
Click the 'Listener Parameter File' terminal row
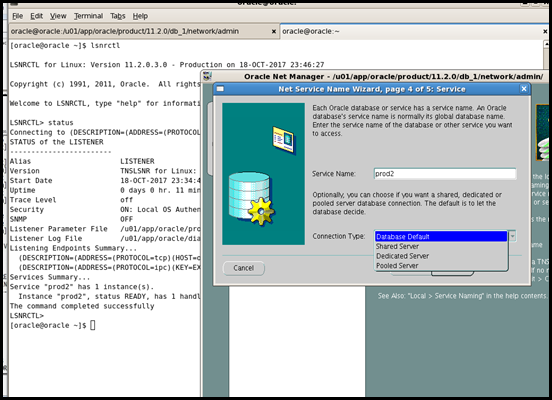[105, 229]
